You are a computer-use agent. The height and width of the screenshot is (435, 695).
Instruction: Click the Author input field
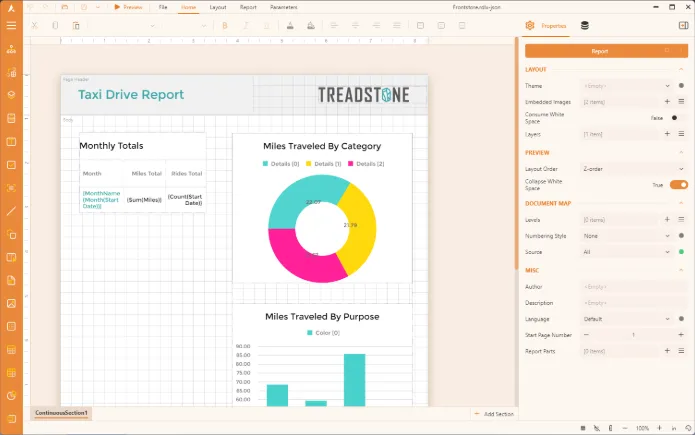(x=633, y=287)
